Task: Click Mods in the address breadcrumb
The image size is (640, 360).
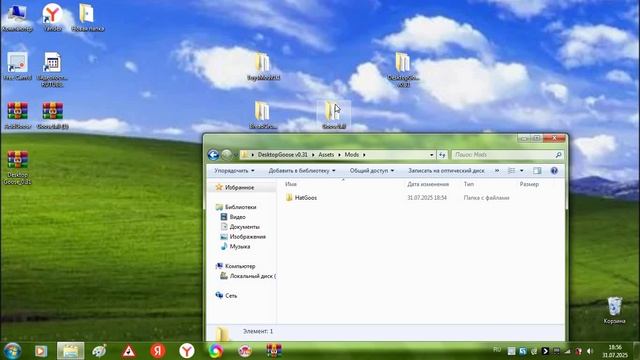Action: point(351,155)
